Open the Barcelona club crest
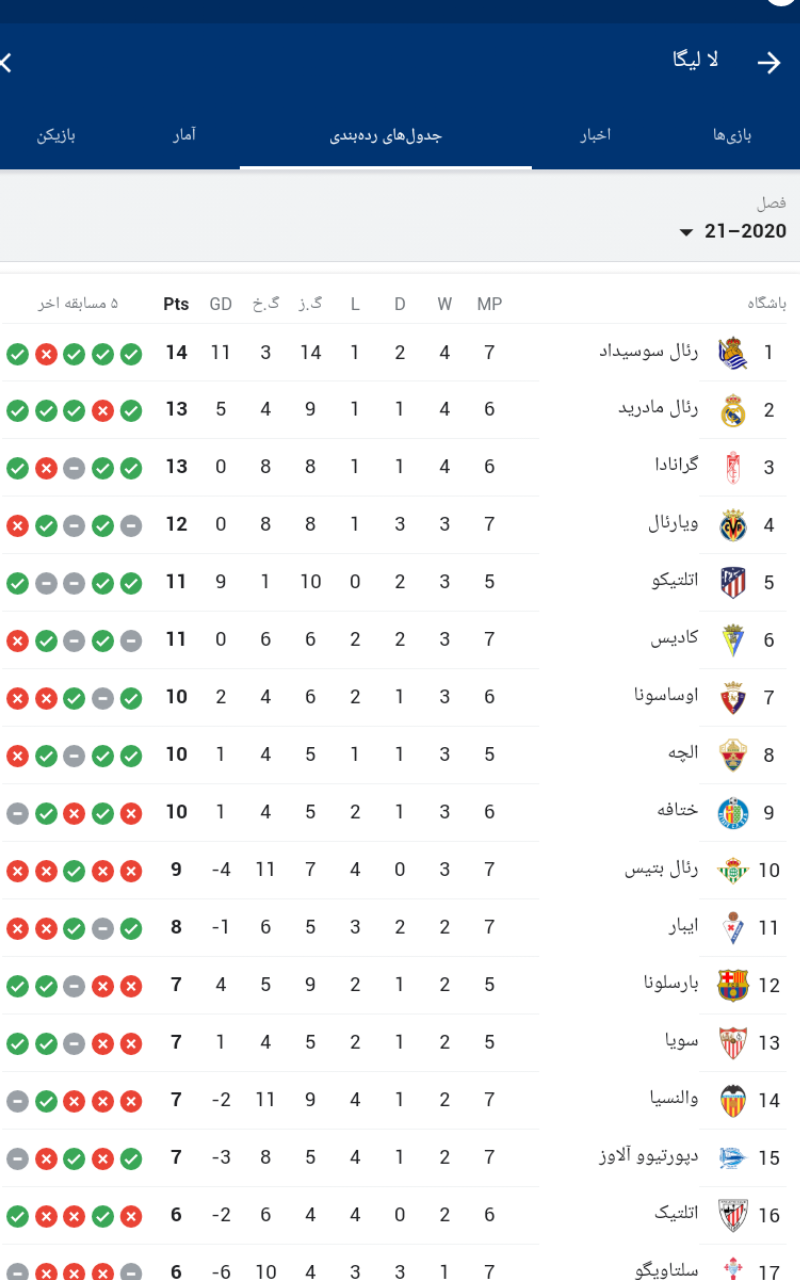The height and width of the screenshot is (1280, 800). (x=733, y=985)
